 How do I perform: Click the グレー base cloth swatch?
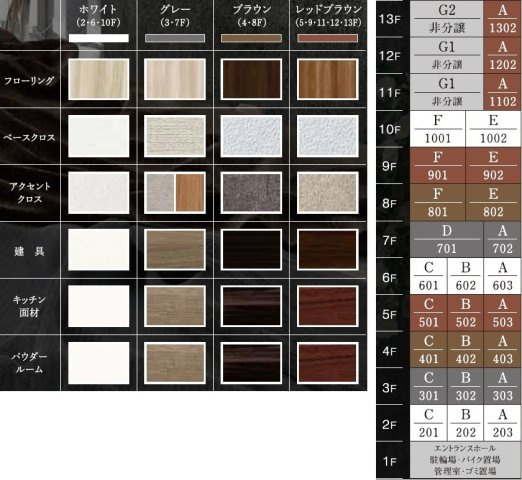tap(175, 136)
